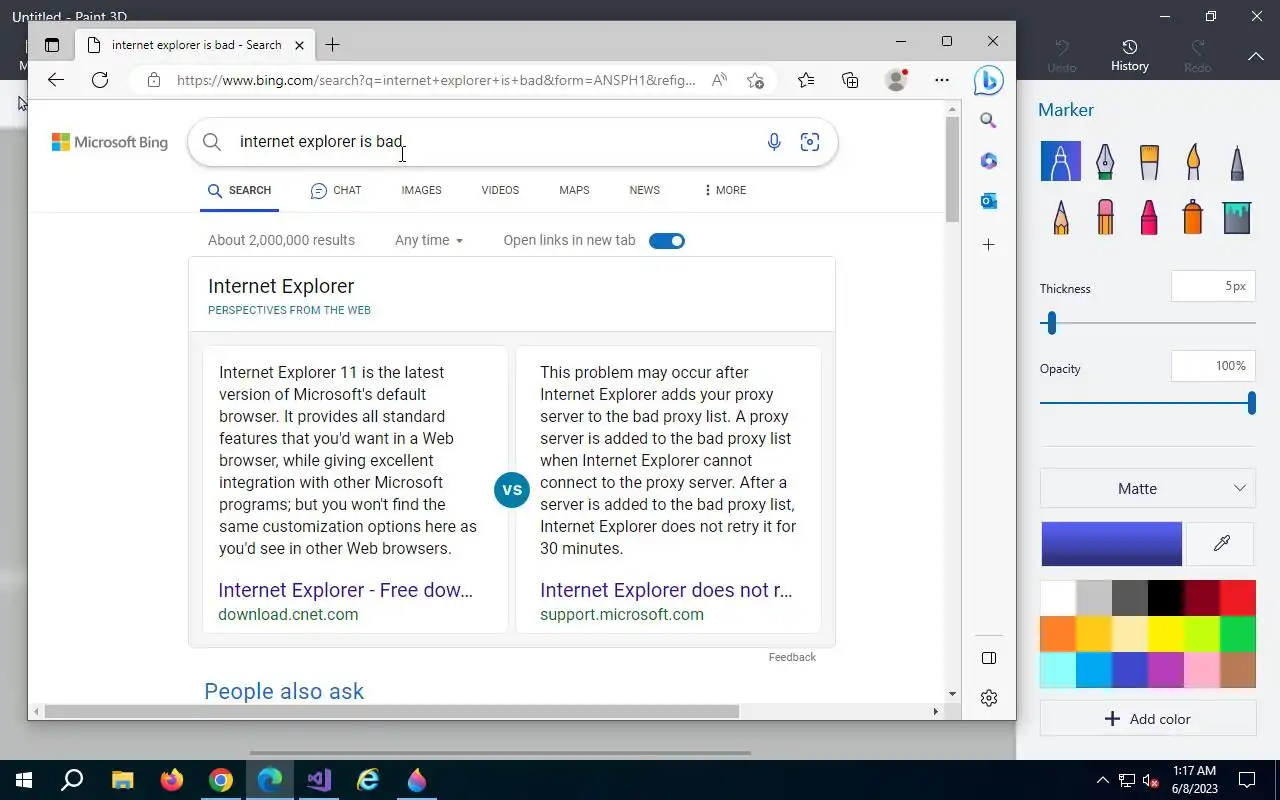Viewport: 1280px width, 800px height.
Task: Select the Oil brush tool
Action: click(x=1149, y=161)
